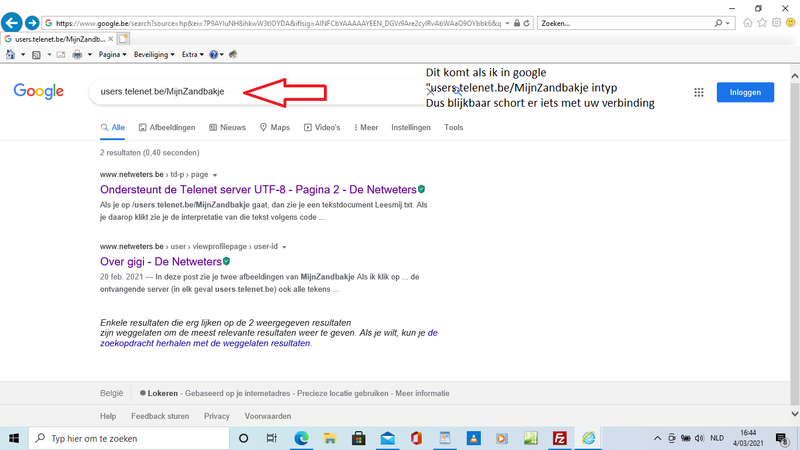Click the last command bar tool icon

click(x=233, y=55)
